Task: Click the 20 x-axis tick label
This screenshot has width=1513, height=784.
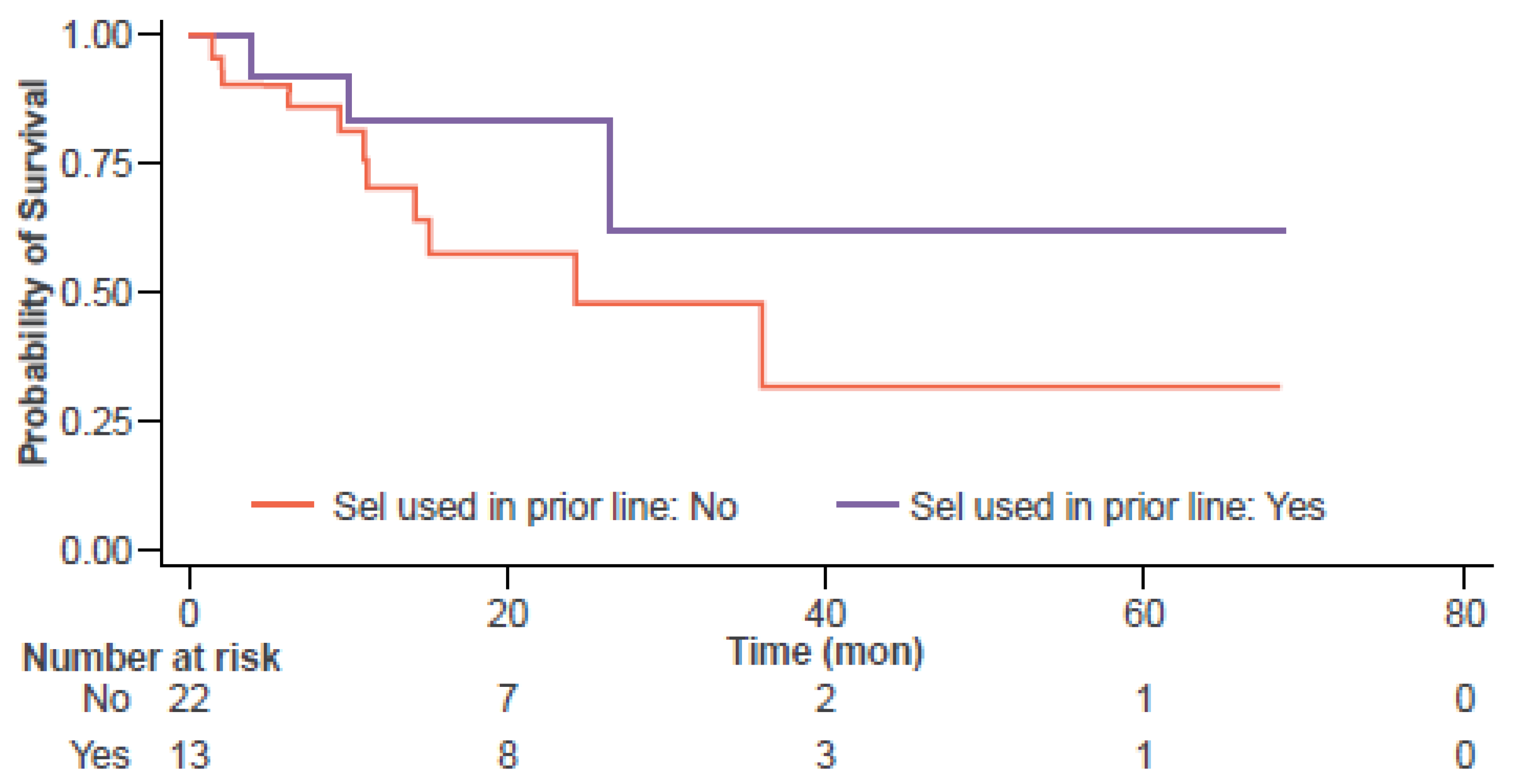Action: (x=508, y=614)
